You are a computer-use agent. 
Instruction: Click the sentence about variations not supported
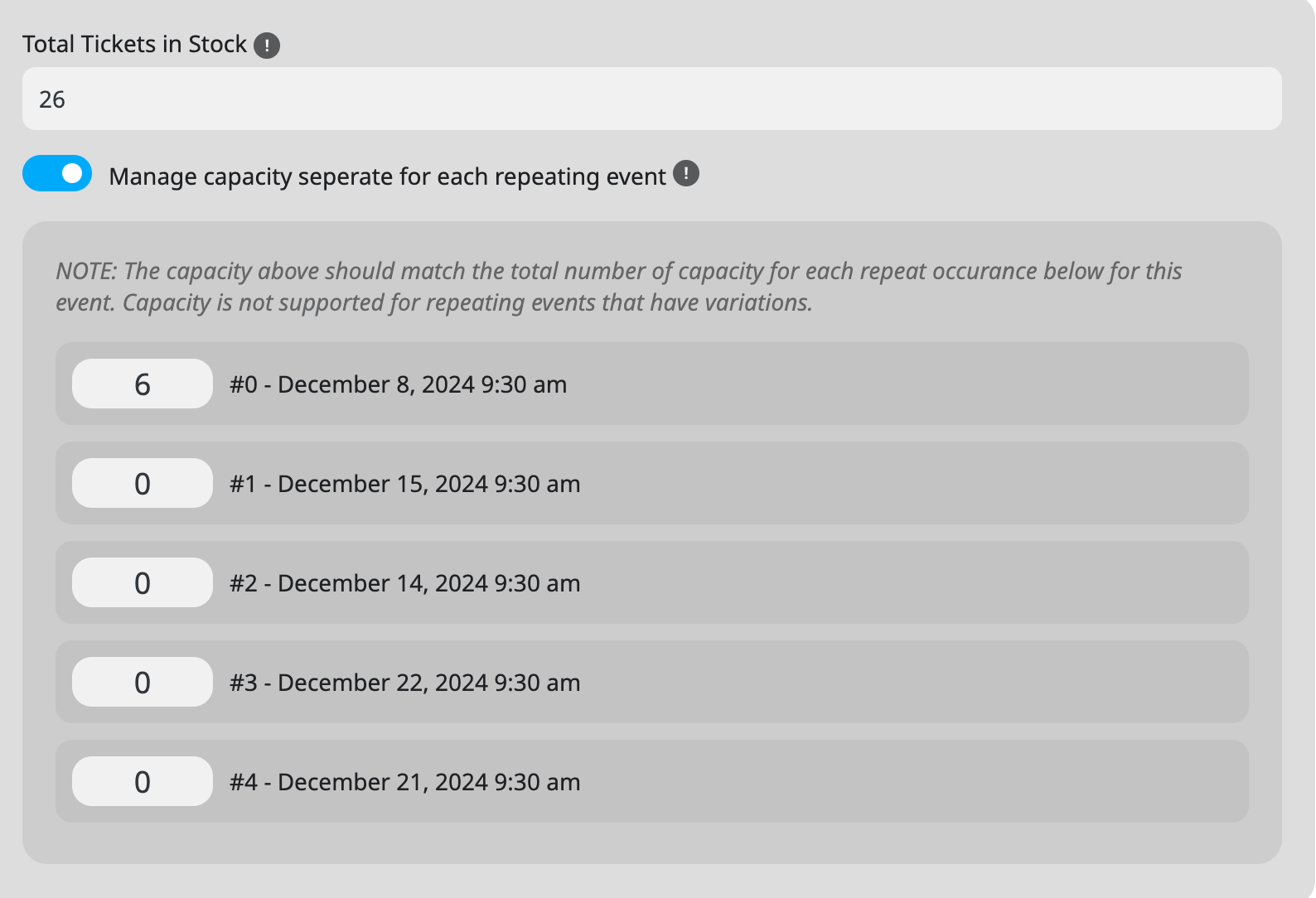click(x=467, y=303)
